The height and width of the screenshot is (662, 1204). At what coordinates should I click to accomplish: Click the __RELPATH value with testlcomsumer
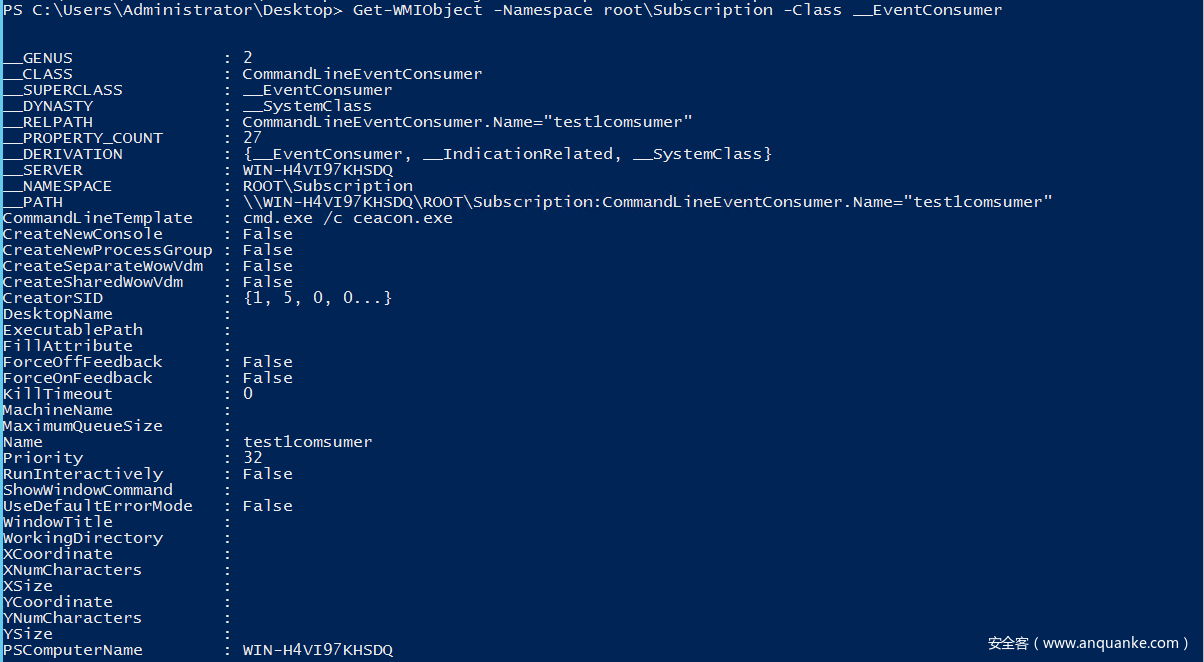point(467,122)
